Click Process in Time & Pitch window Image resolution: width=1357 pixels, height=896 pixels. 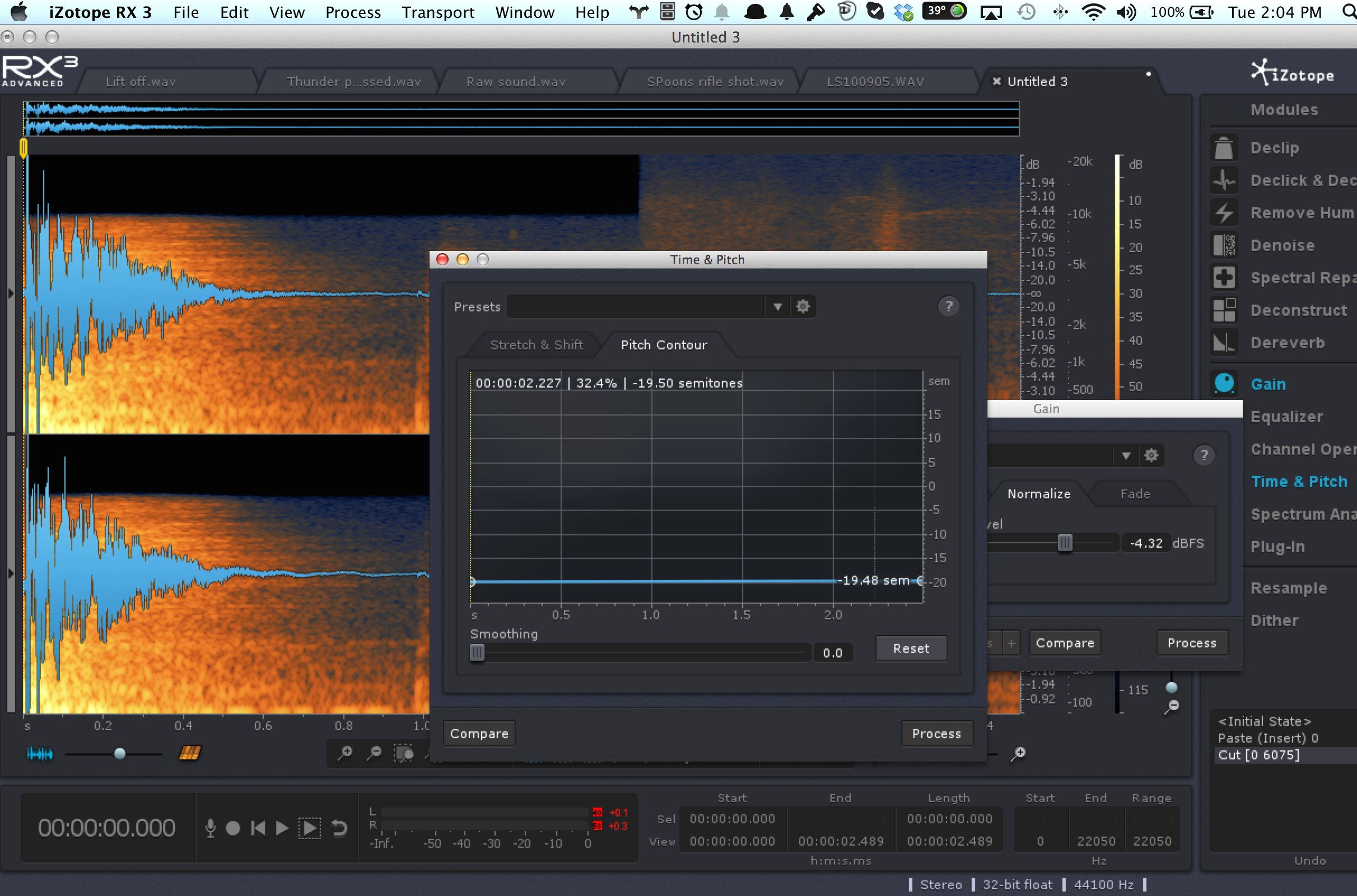point(936,734)
